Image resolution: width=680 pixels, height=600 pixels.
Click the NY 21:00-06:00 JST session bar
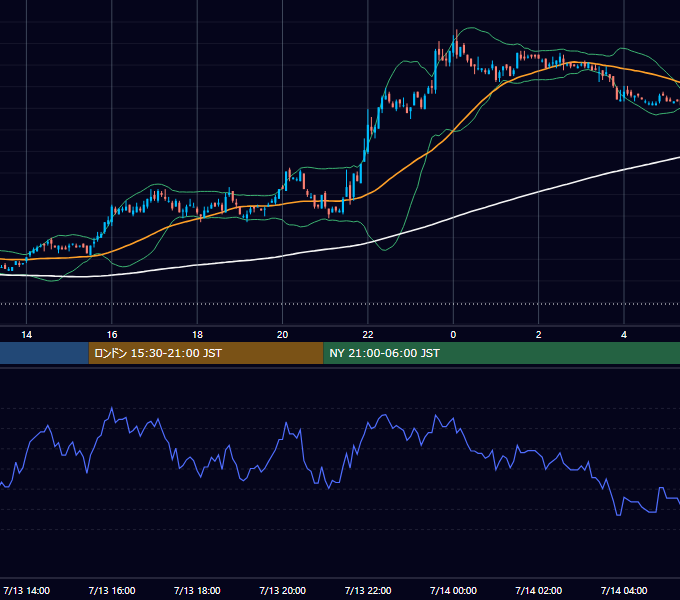pyautogui.click(x=501, y=353)
